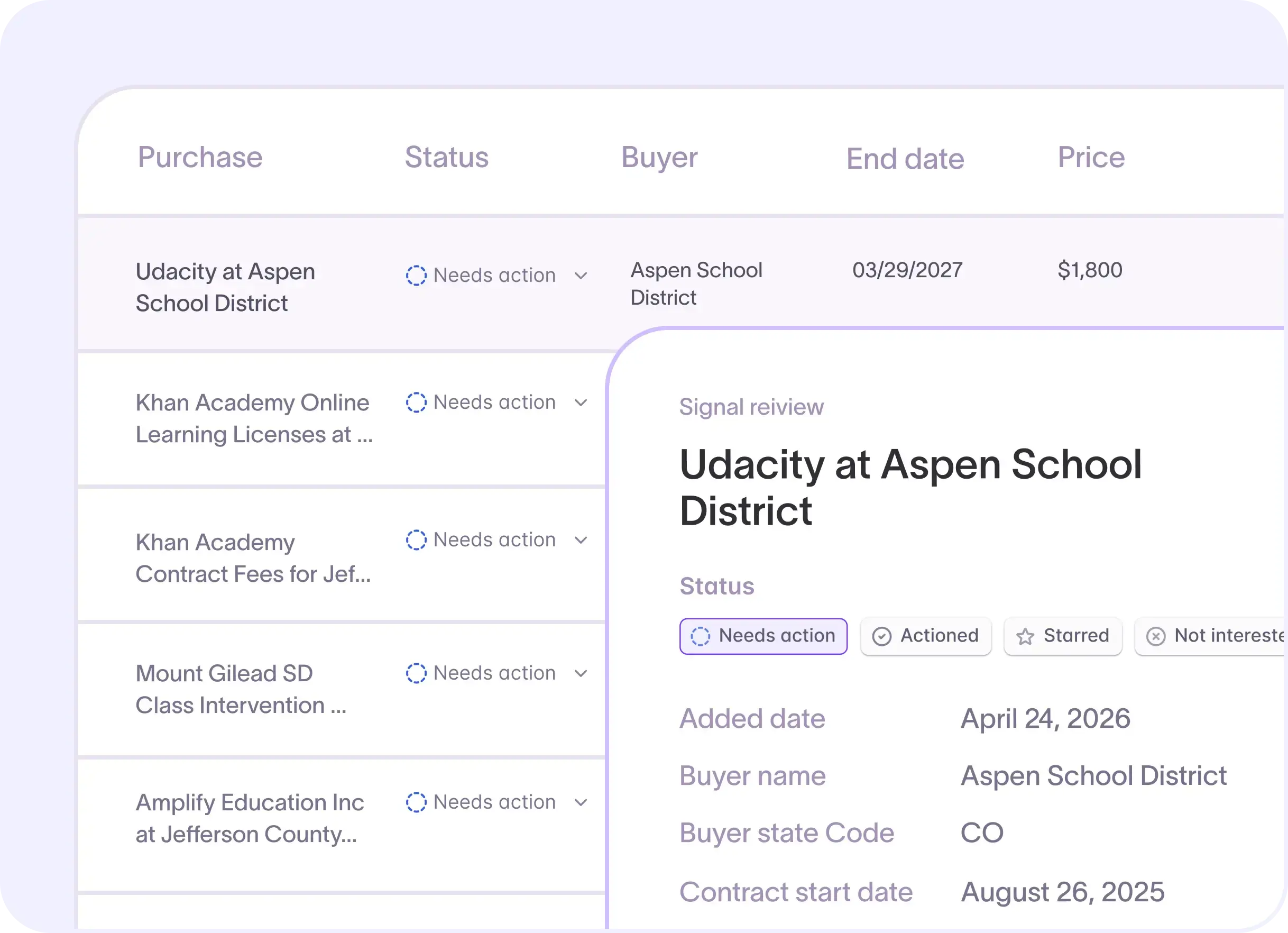
Task: Click the status icon in the Khan Academy Contract Fees row
Action: (x=416, y=540)
